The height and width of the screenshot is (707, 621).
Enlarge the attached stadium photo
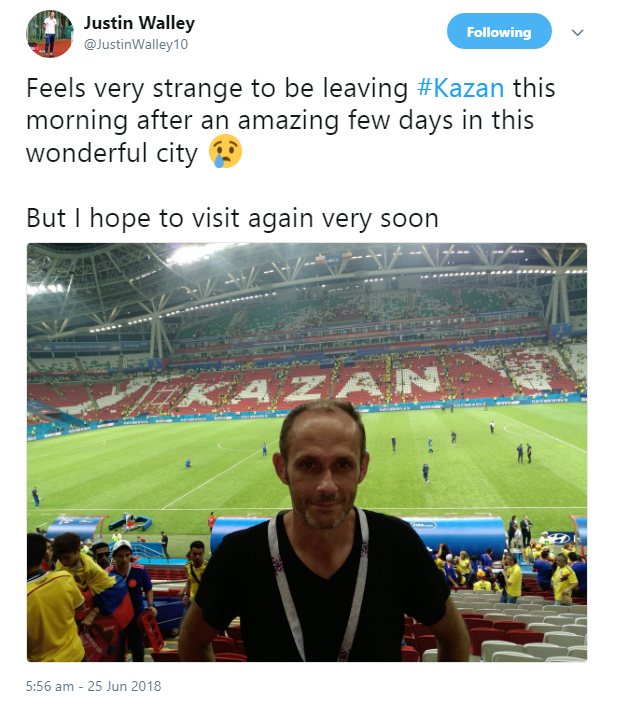pos(307,452)
